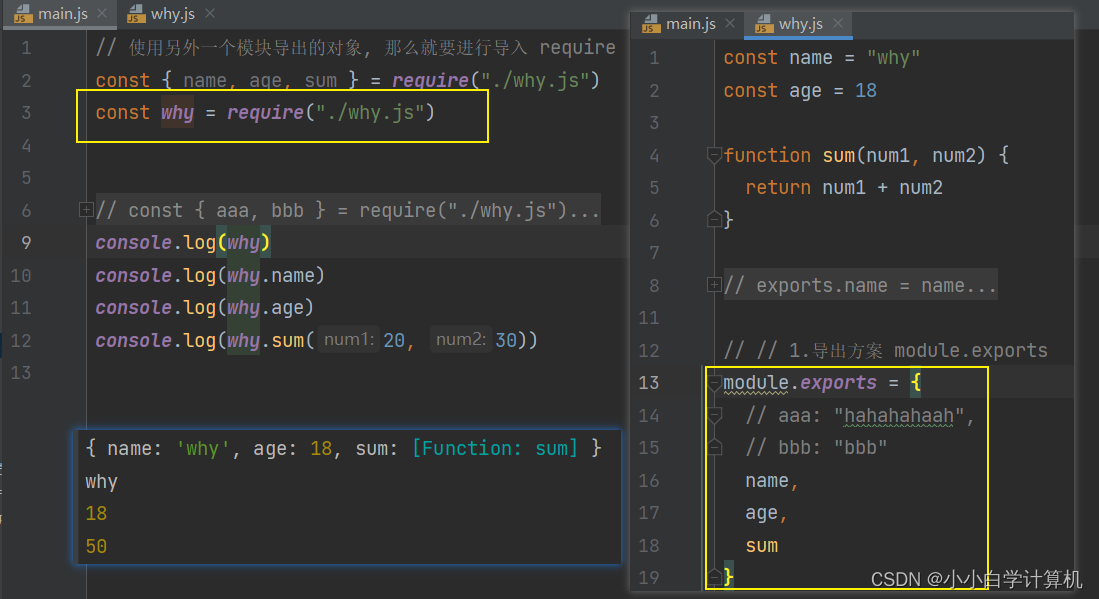This screenshot has width=1099, height=599.
Task: Click console.log(why) on line 9
Action: pos(183,242)
